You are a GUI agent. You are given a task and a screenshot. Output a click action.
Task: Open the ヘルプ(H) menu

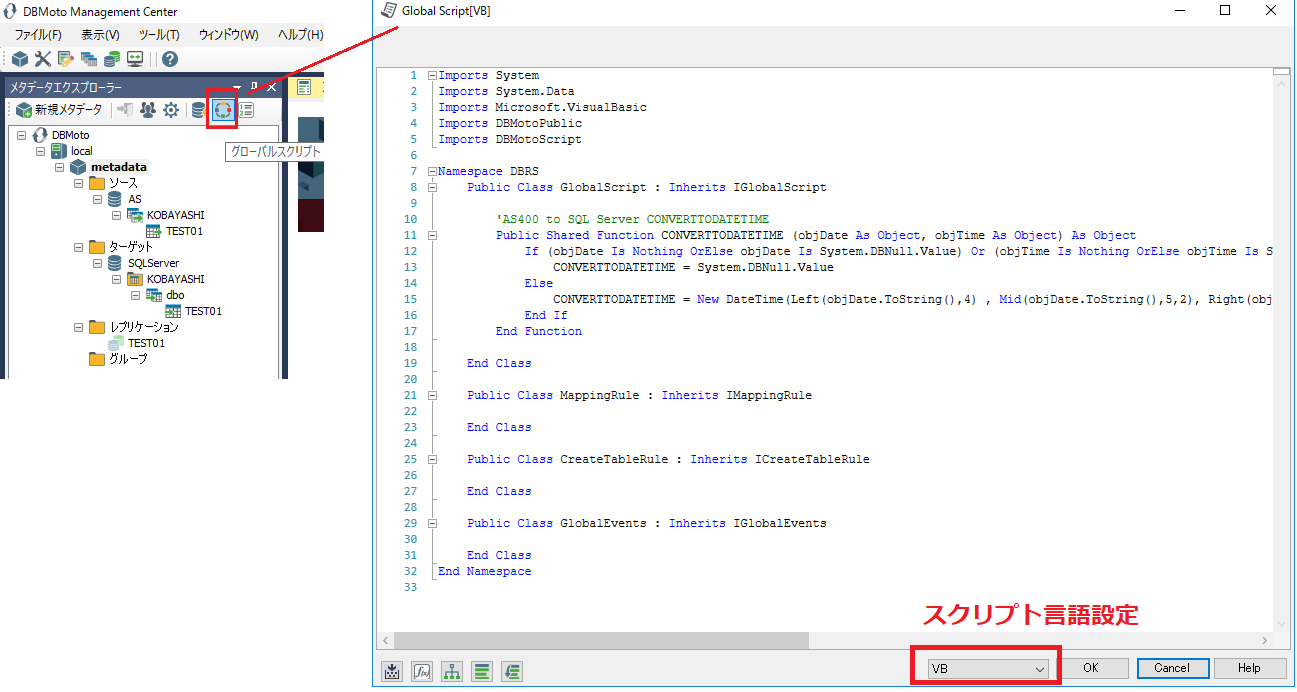click(x=300, y=34)
